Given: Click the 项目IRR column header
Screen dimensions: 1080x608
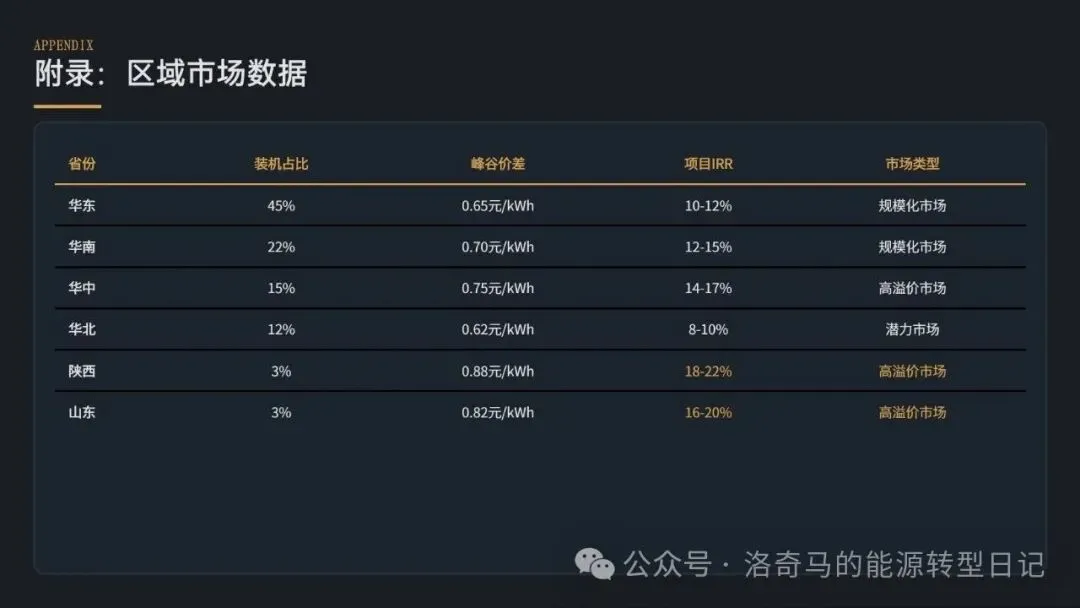Looking at the screenshot, I should pos(708,164).
